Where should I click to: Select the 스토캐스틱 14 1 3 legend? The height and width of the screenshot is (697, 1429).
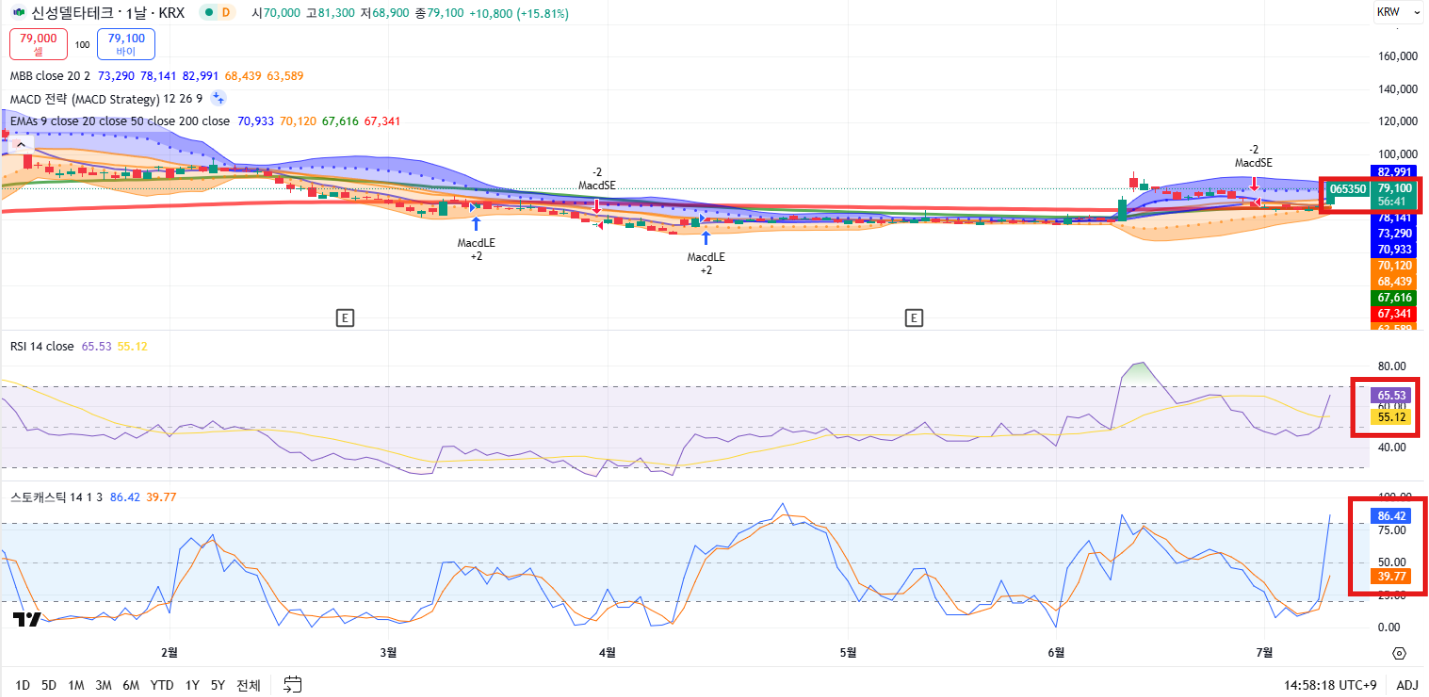click(57, 496)
